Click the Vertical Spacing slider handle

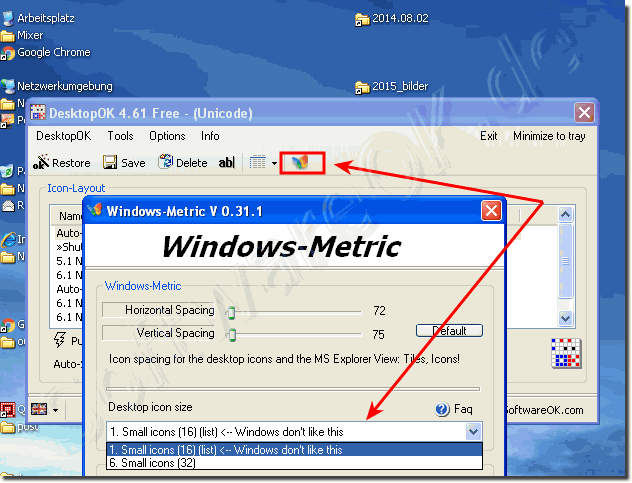tap(233, 335)
